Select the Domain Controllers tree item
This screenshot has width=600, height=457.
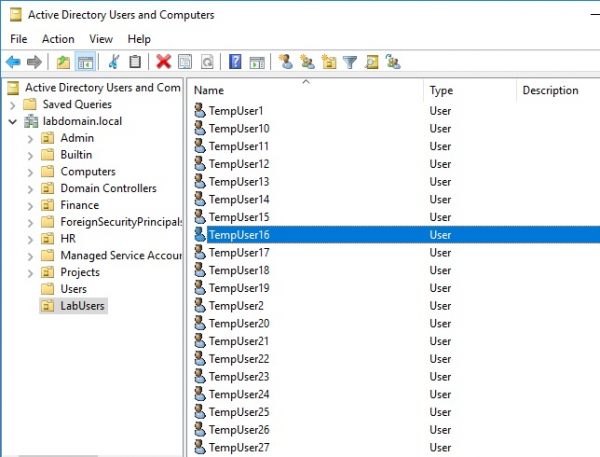pyautogui.click(x=108, y=188)
